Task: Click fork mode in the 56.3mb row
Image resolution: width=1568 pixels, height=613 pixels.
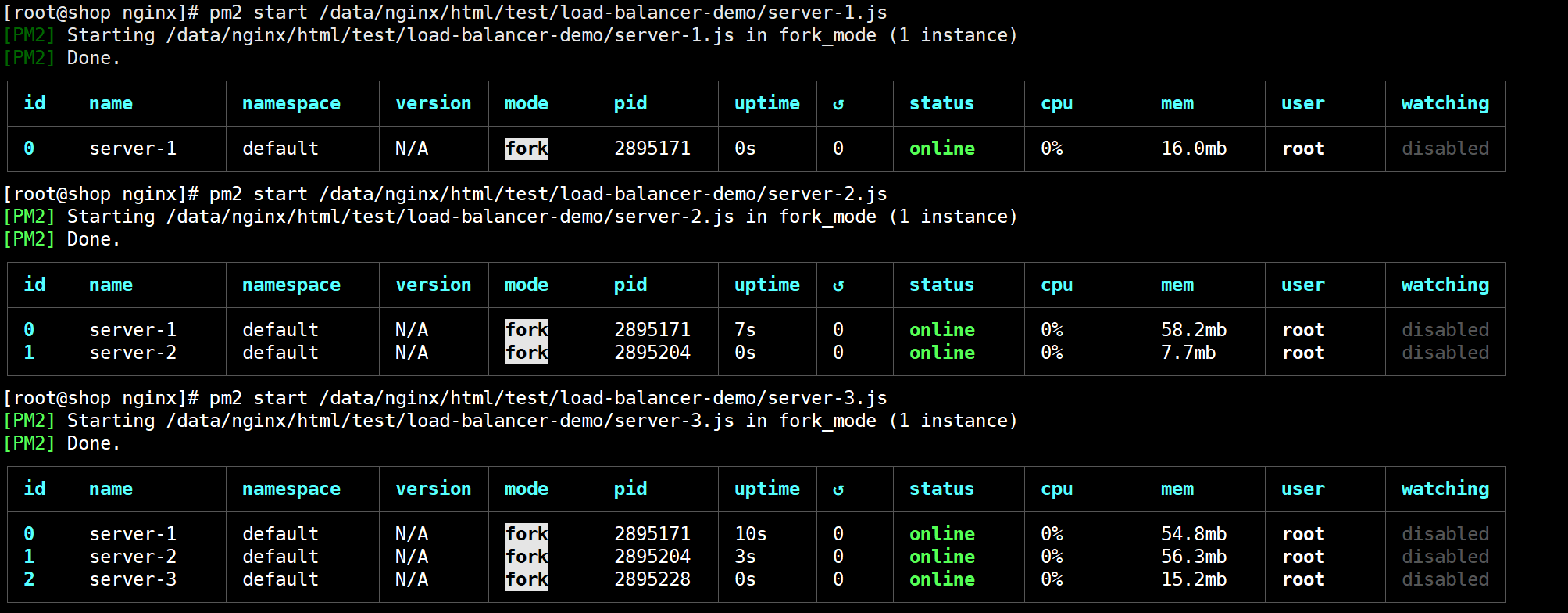Action: (x=527, y=557)
